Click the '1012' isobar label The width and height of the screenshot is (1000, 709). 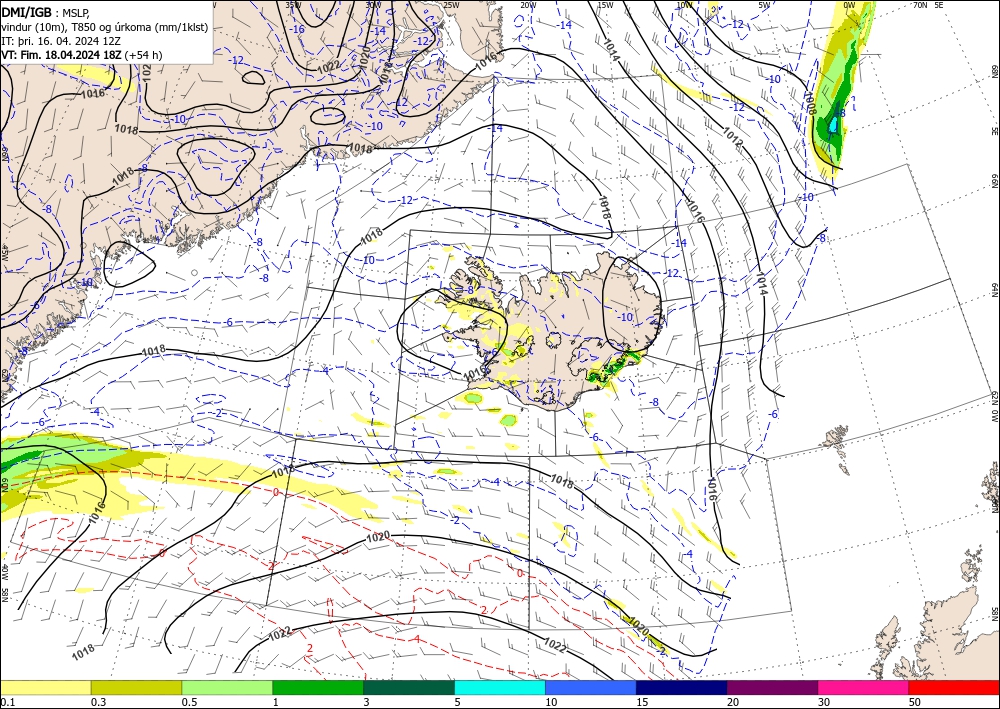733,138
